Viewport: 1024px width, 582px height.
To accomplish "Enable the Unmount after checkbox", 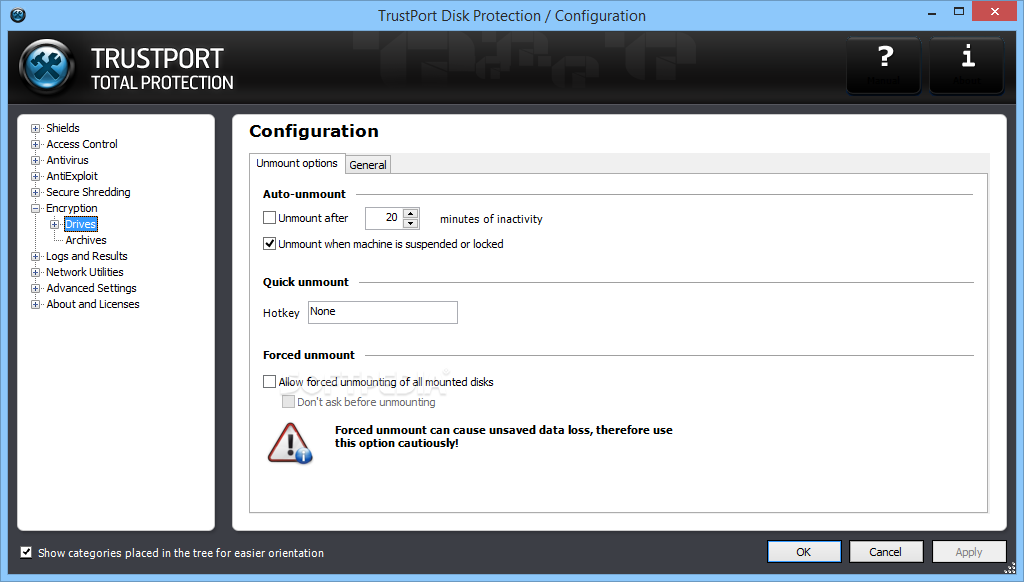I will 269,218.
